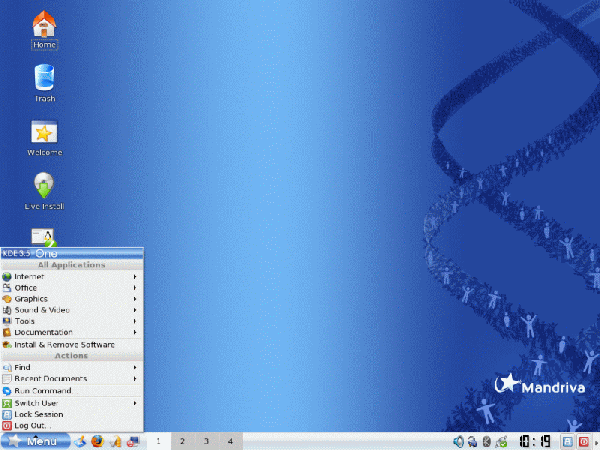The height and width of the screenshot is (450, 600).
Task: Click the Menu start button
Action: (35, 441)
